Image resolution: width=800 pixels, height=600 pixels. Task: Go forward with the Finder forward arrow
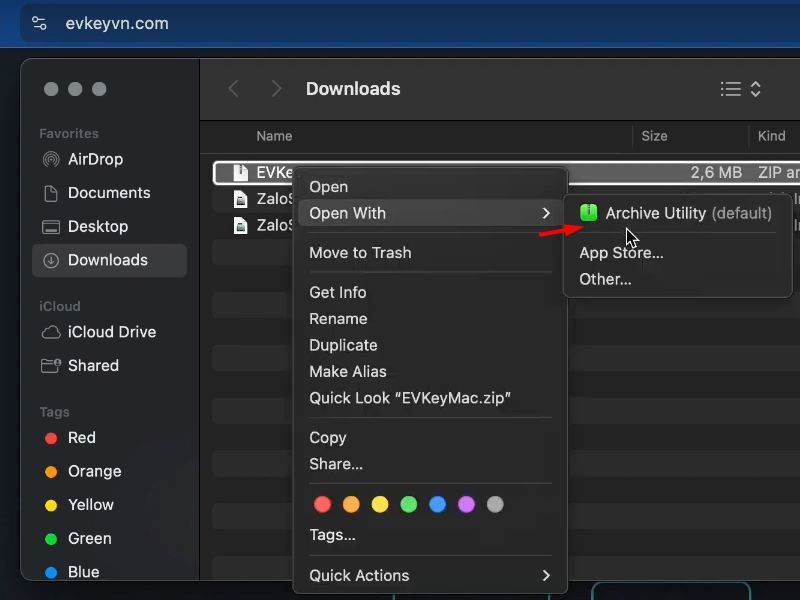[277, 89]
